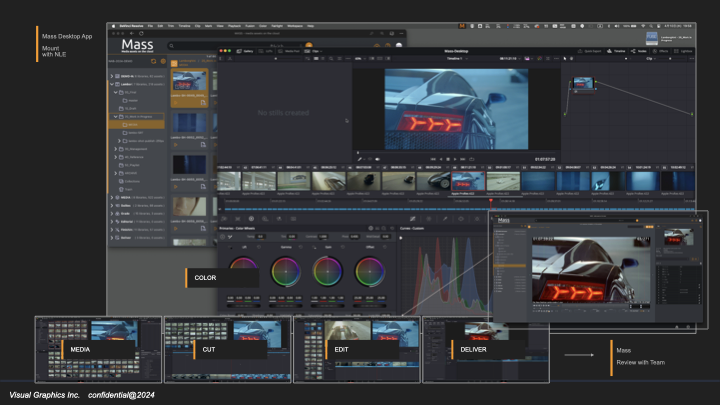Collapse the Lambo library tree row
720x405 pixels.
click(x=112, y=84)
